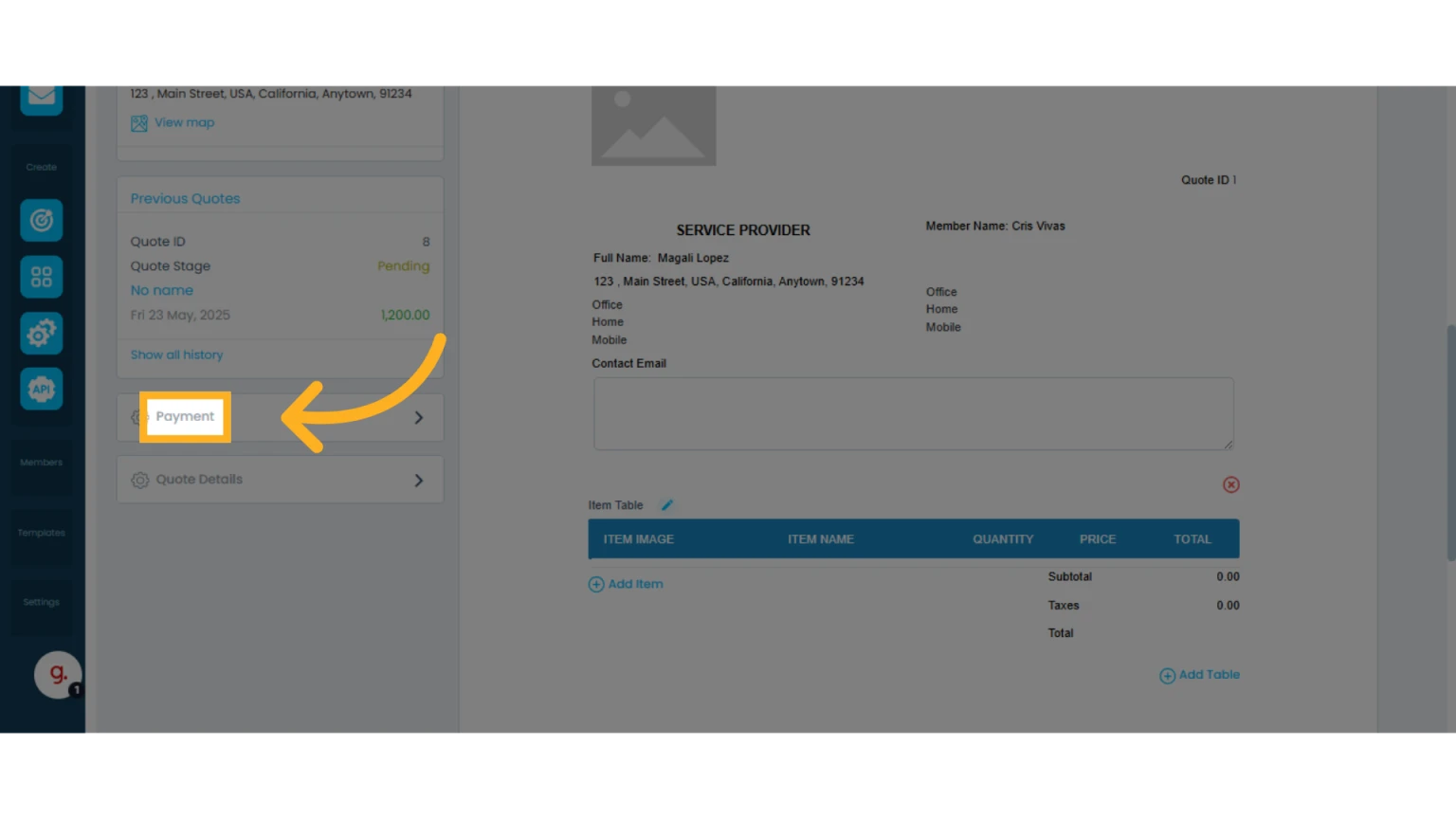The width and height of the screenshot is (1456, 819).
Task: Click the image placeholder thumbnail
Action: coord(654,126)
